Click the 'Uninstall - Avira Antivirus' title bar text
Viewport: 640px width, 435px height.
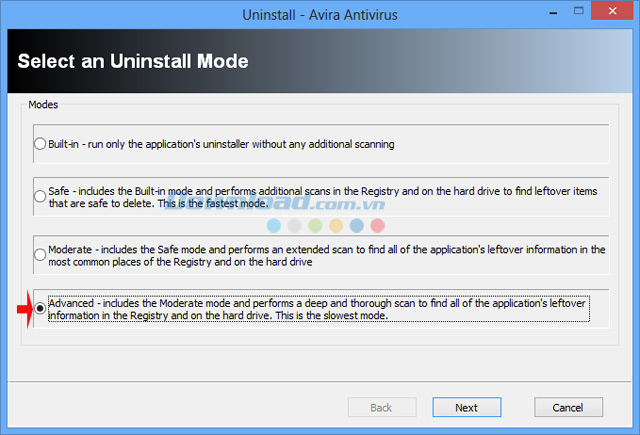click(320, 15)
